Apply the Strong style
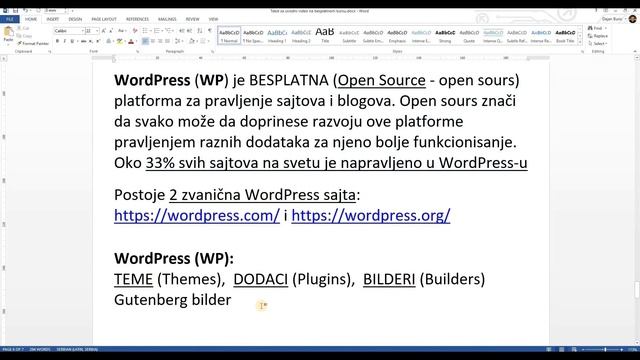Image resolution: width=640 pixels, height=360 pixels. (x=445, y=36)
